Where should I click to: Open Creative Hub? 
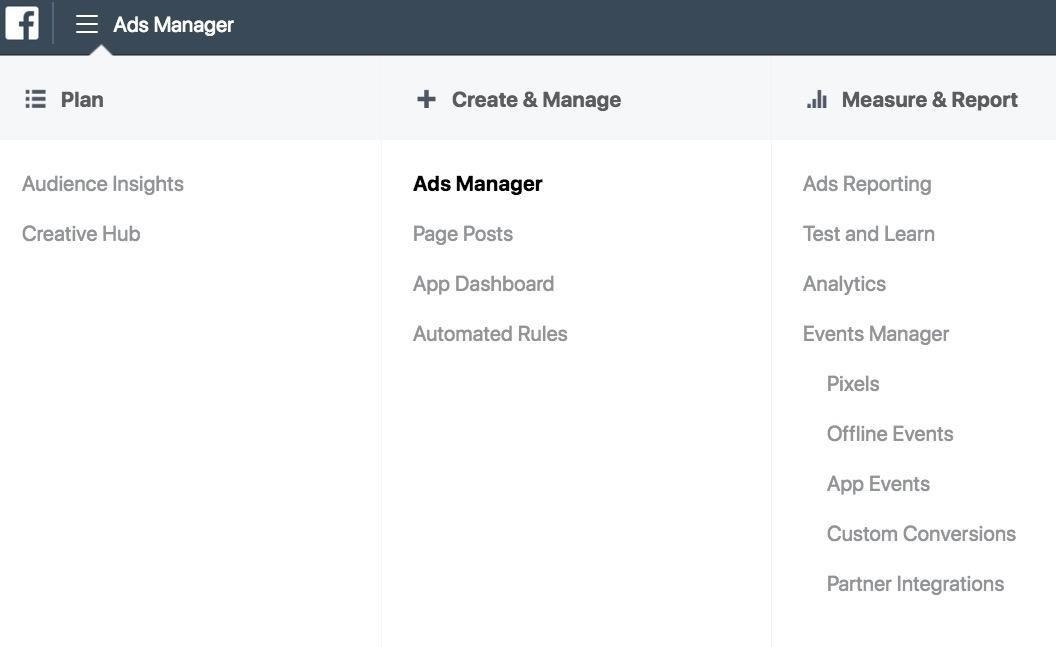tap(80, 234)
